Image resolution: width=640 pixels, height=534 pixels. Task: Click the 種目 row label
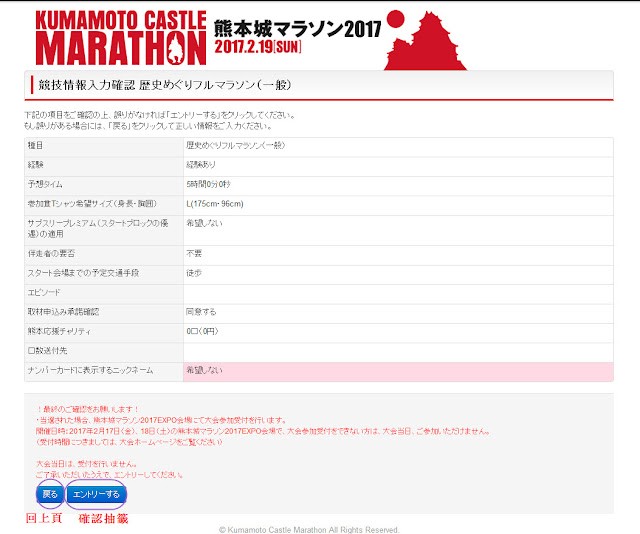tap(35, 145)
